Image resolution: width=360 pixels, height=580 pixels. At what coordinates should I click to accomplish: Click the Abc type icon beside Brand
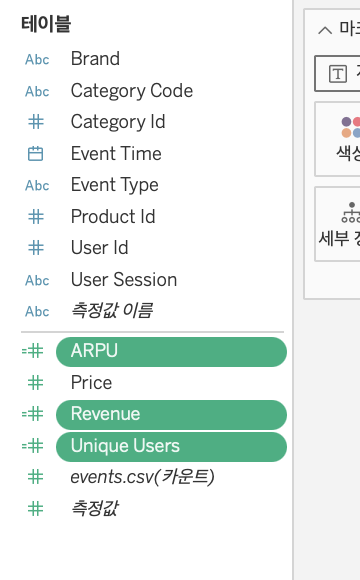[x=37, y=59]
